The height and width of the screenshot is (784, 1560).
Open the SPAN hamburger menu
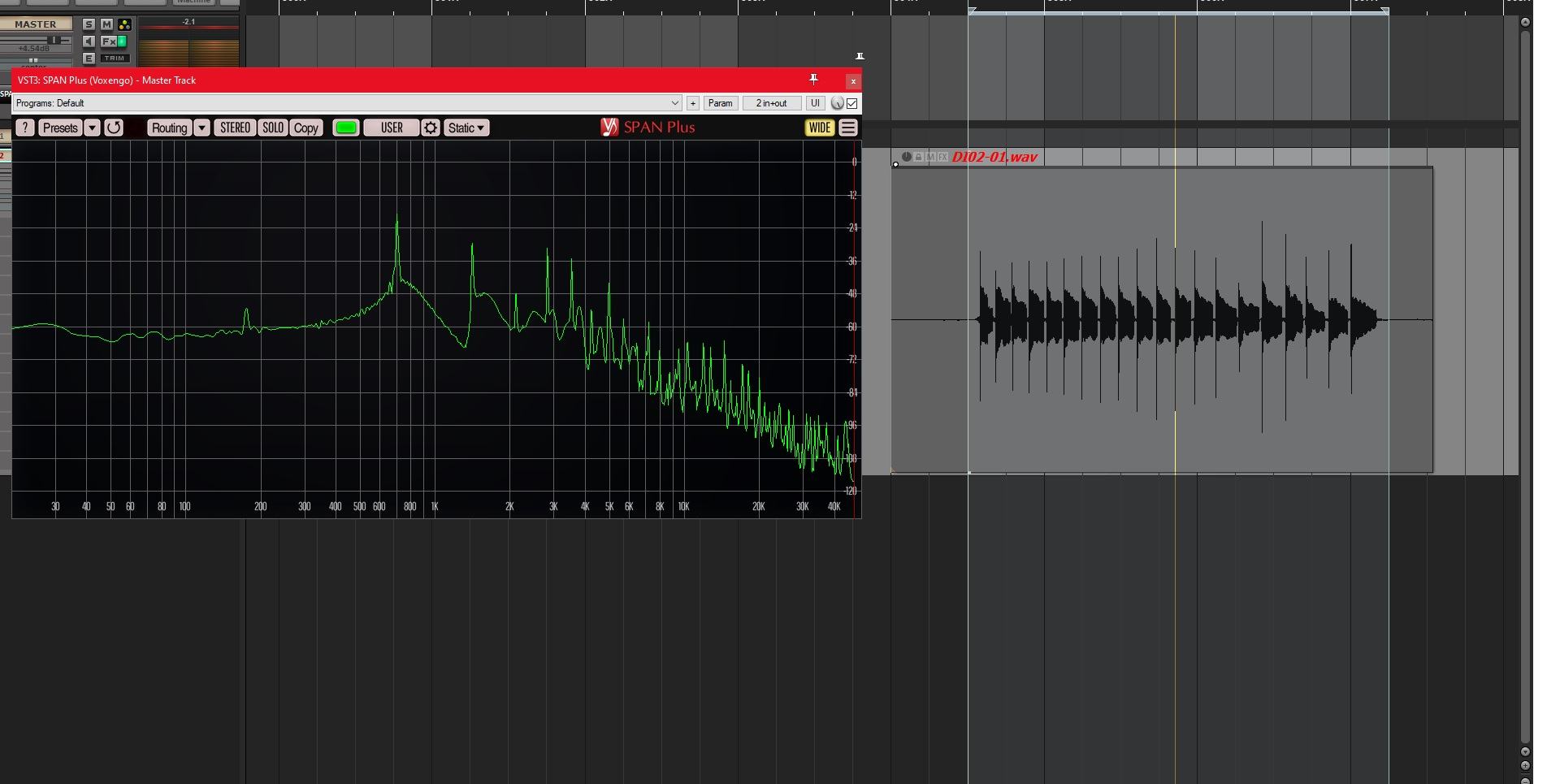click(848, 128)
